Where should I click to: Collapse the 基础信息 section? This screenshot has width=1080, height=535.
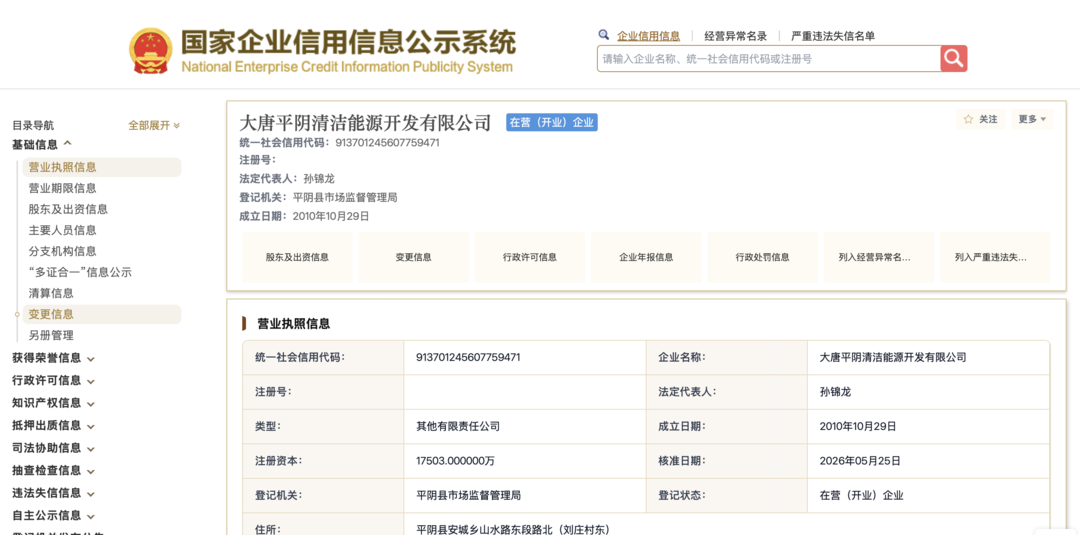tap(42, 144)
